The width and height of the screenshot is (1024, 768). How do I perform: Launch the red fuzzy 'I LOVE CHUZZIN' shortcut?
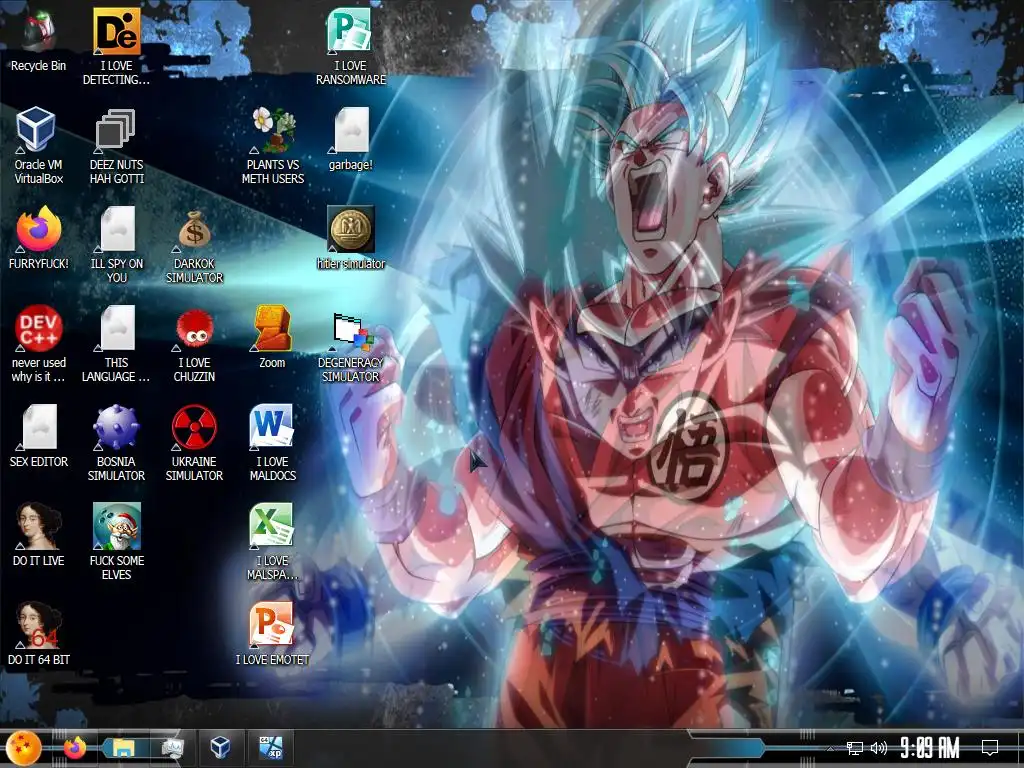click(x=195, y=330)
